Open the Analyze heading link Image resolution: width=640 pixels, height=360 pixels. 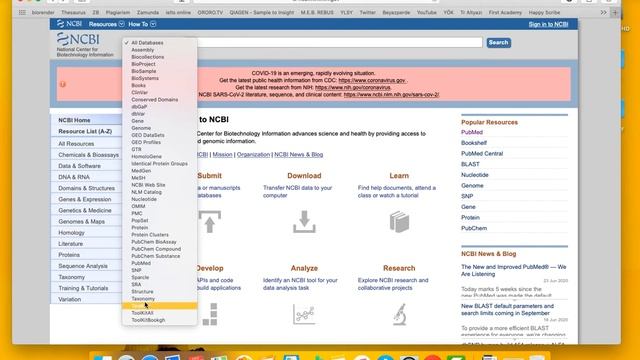304,268
